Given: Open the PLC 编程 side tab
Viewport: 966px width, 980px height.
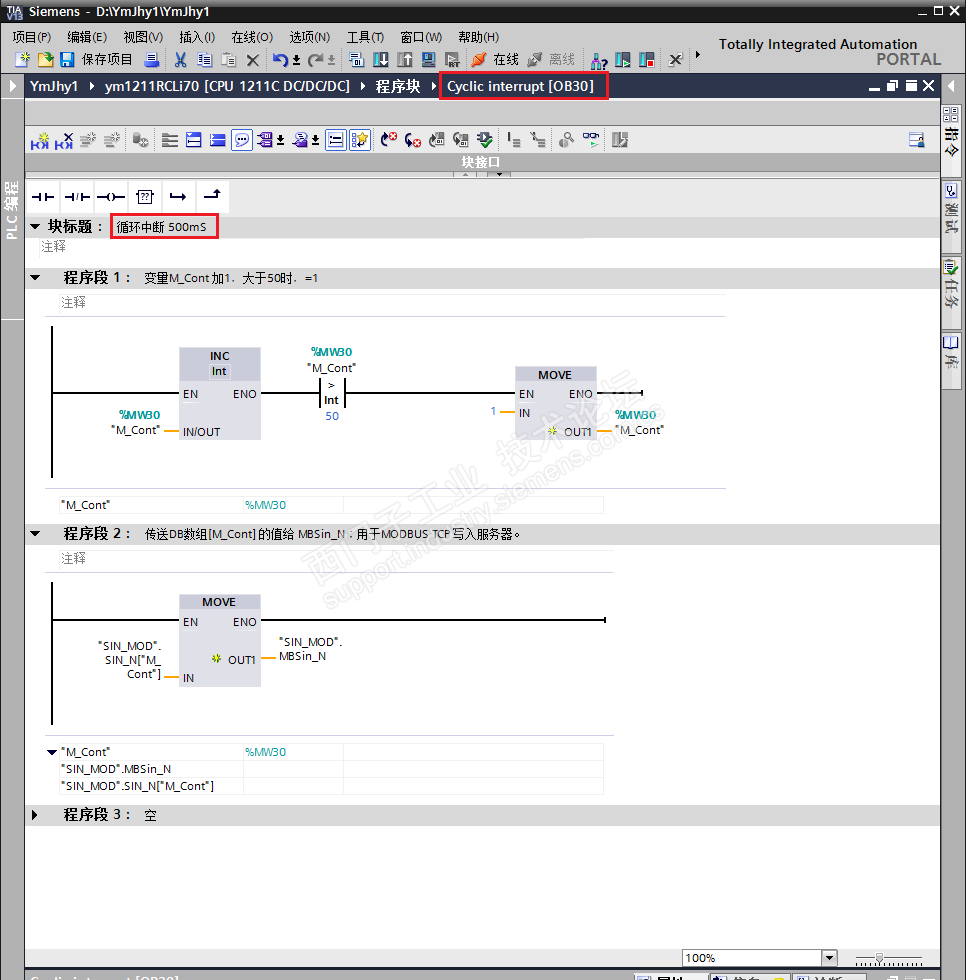Looking at the screenshot, I should coord(11,210).
